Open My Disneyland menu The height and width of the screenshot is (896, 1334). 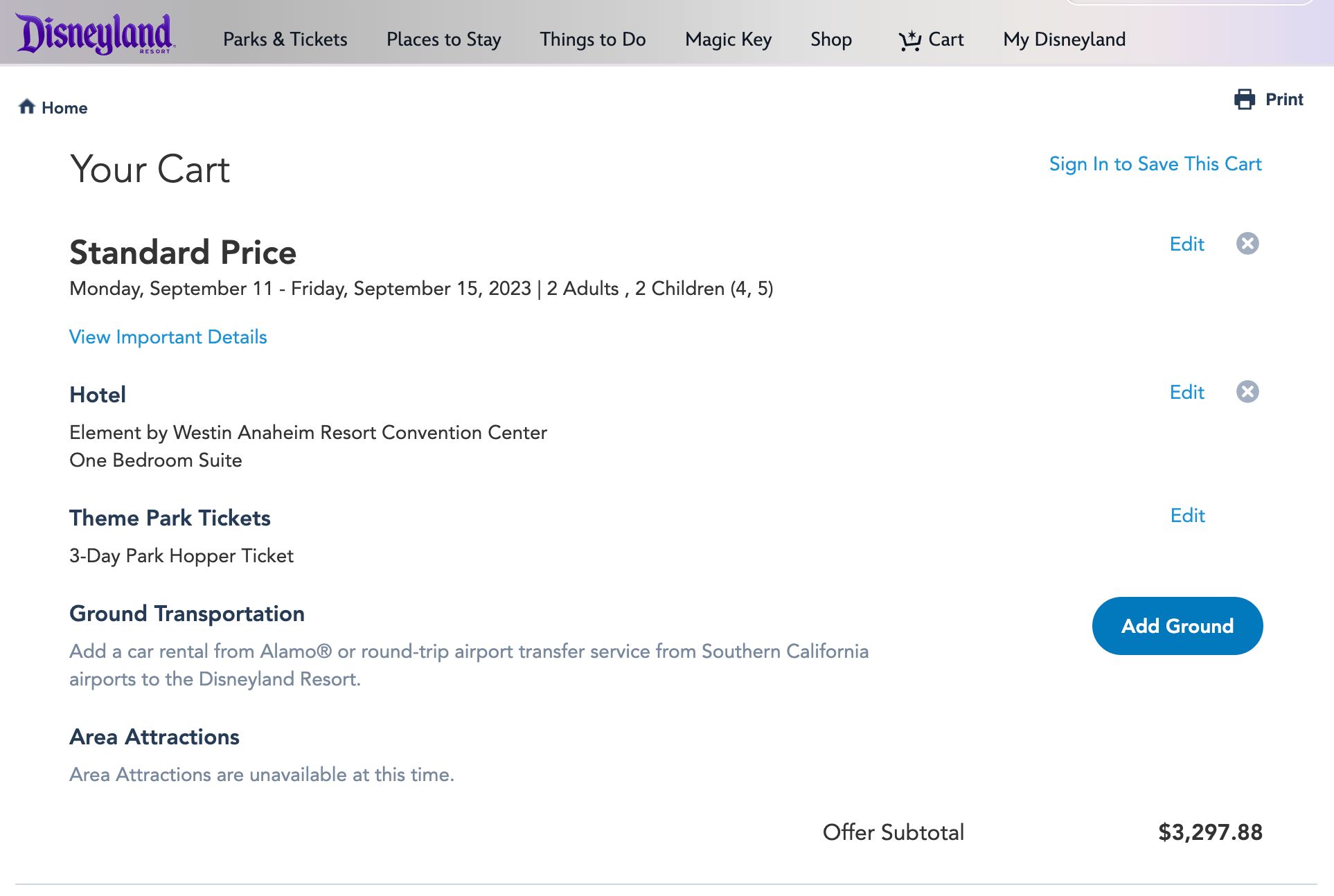point(1064,39)
